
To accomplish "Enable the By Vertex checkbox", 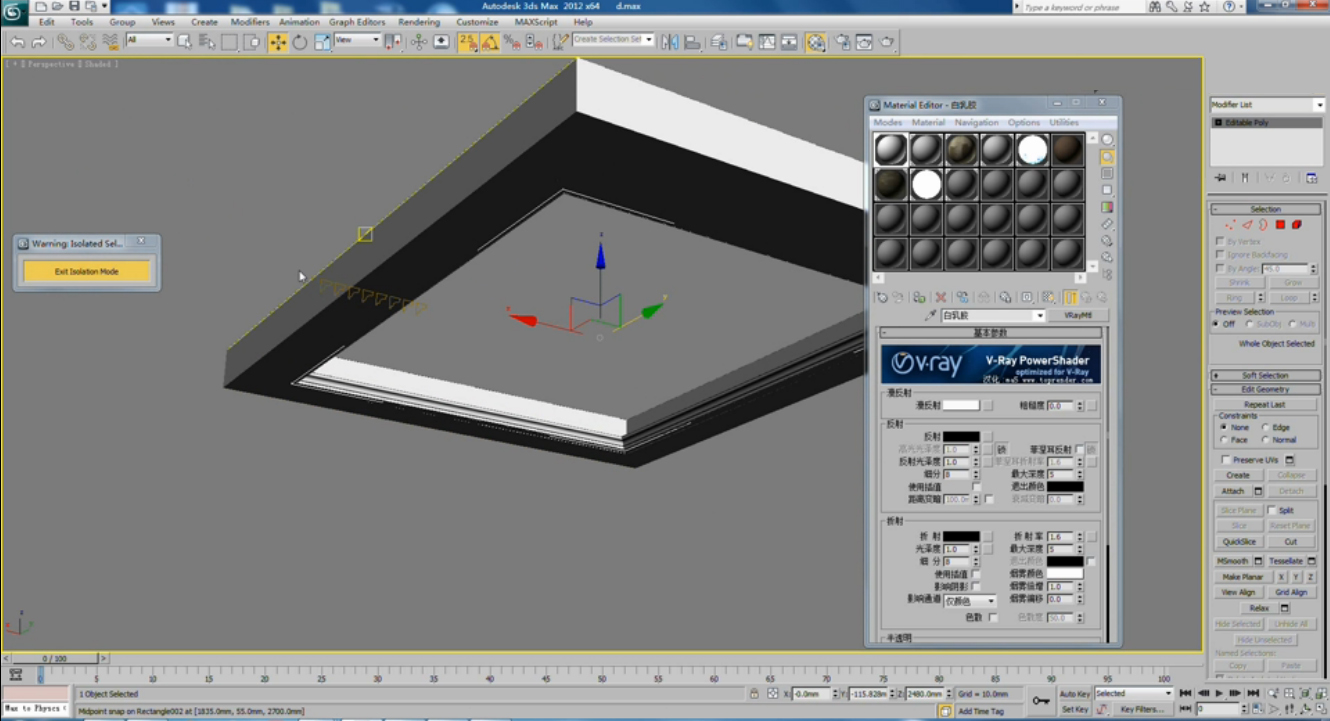I will [1220, 241].
